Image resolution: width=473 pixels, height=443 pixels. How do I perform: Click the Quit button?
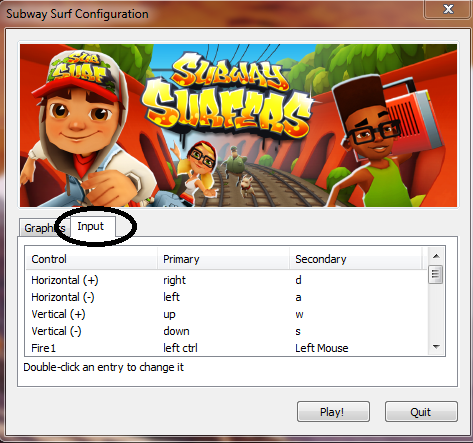click(421, 412)
